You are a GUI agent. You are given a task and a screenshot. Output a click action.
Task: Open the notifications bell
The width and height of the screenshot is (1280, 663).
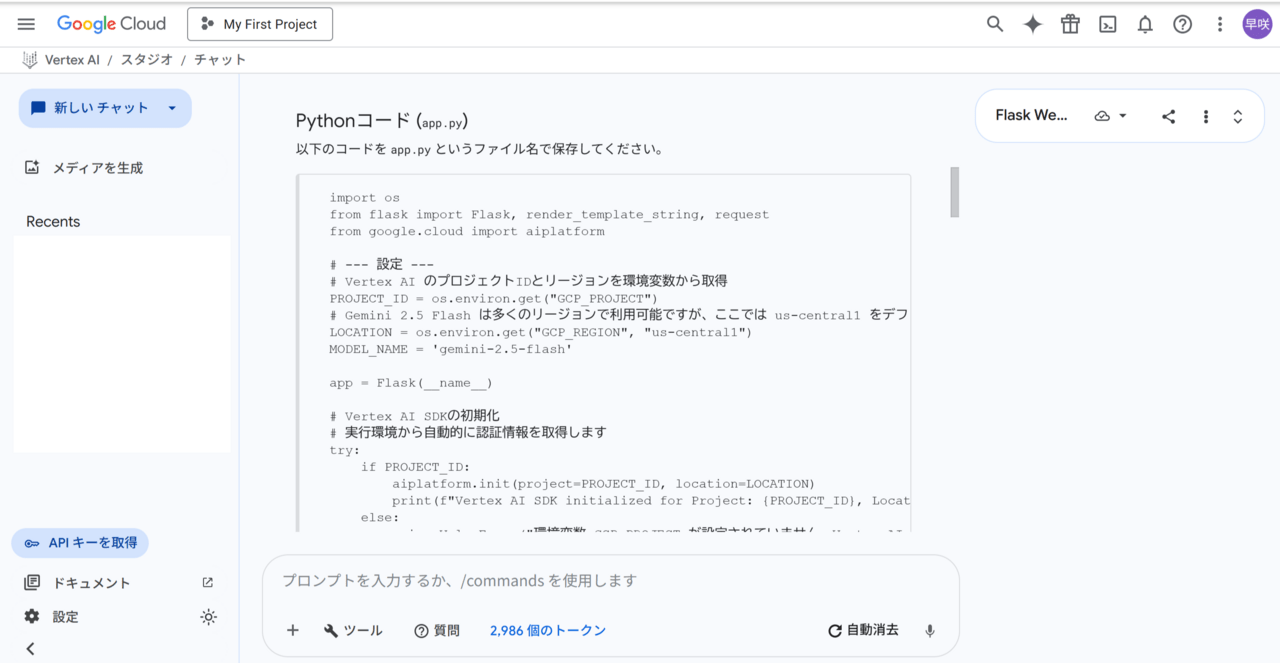1145,24
